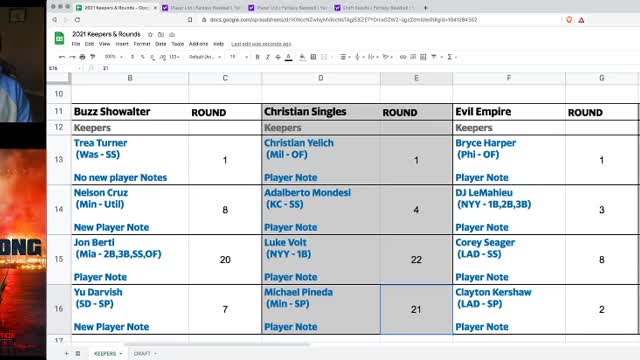Toggle bold formatting
Screen dimensions: 640x360
(258, 57)
